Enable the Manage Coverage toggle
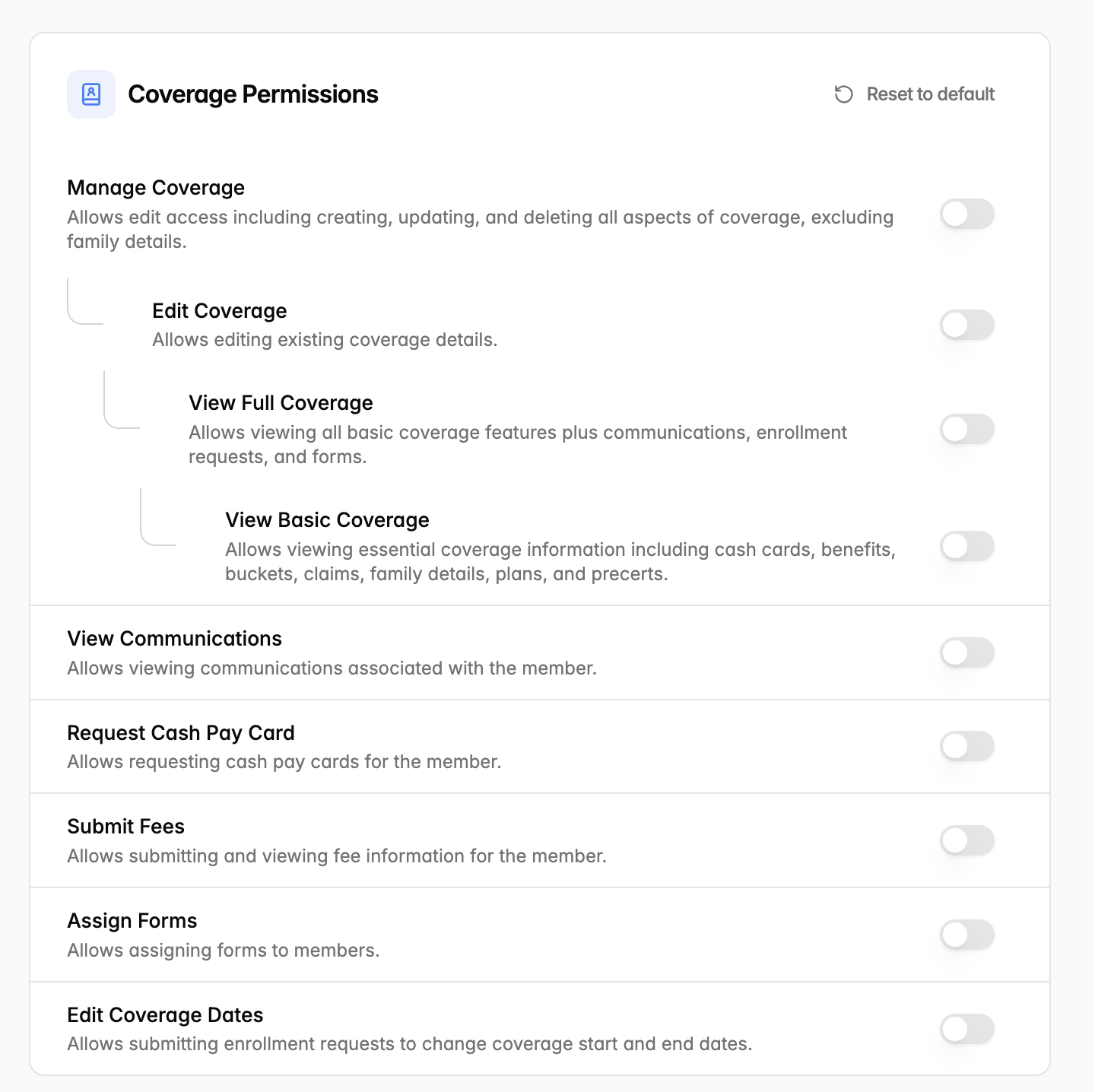 coord(967,214)
